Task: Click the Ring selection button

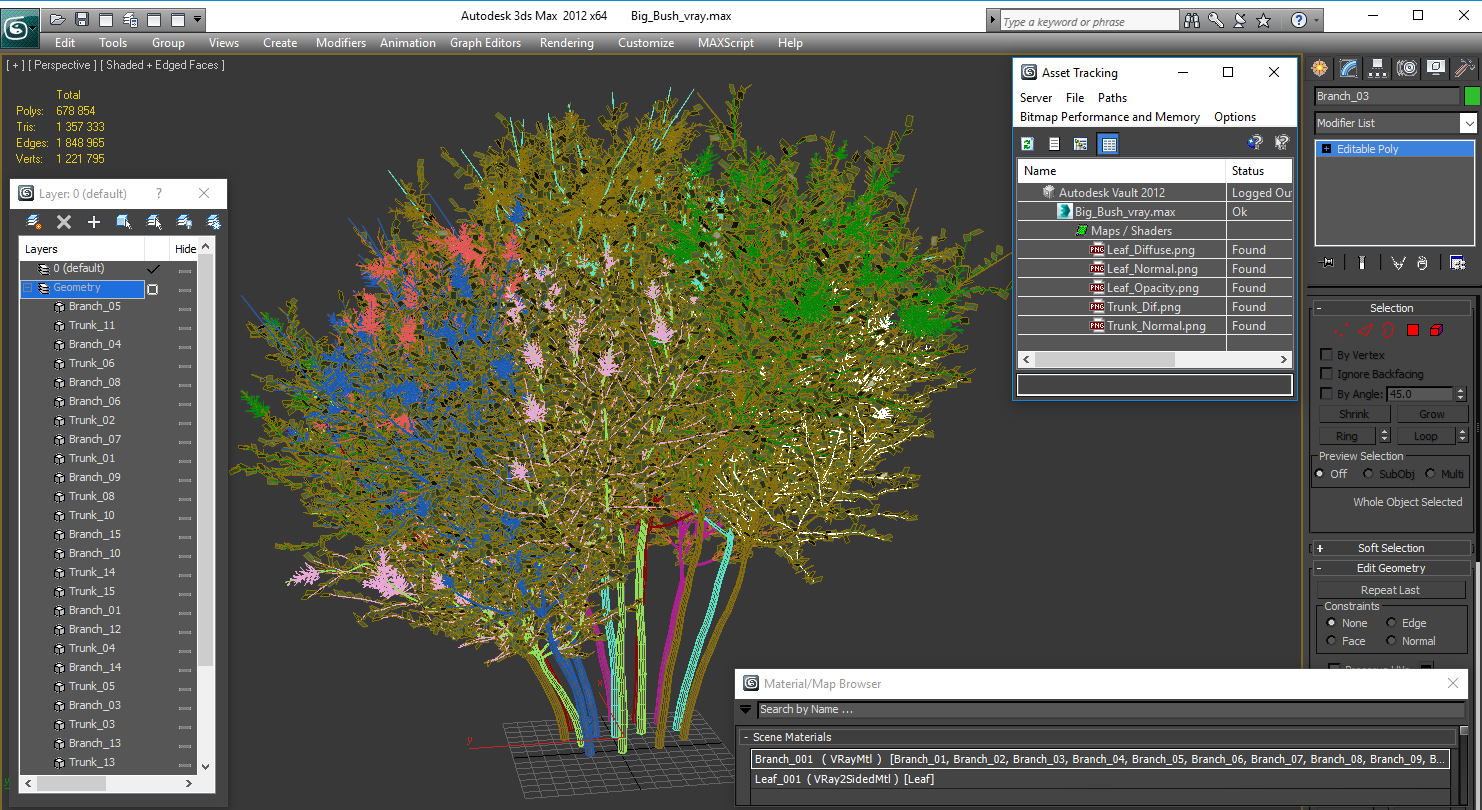Action: pos(1347,436)
